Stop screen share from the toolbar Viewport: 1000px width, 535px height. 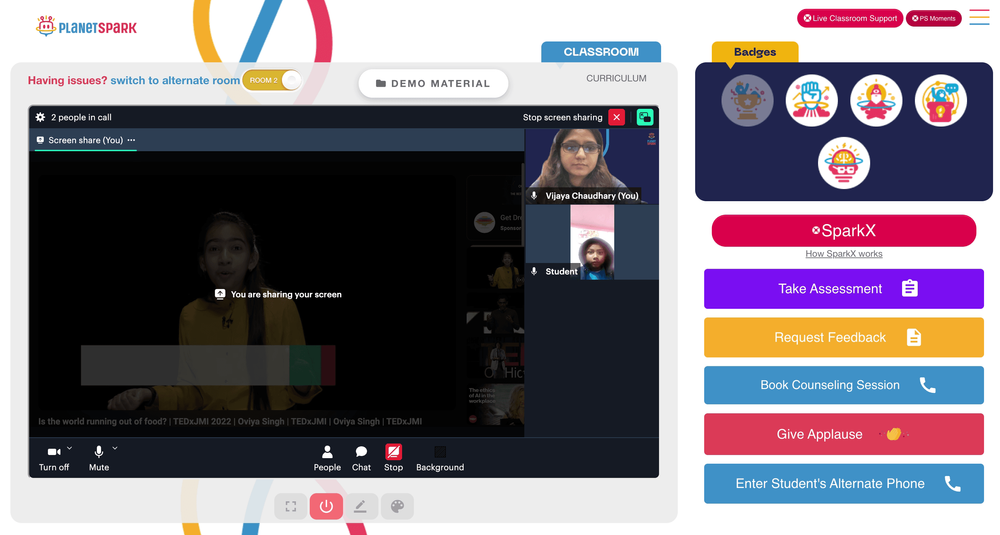(393, 458)
